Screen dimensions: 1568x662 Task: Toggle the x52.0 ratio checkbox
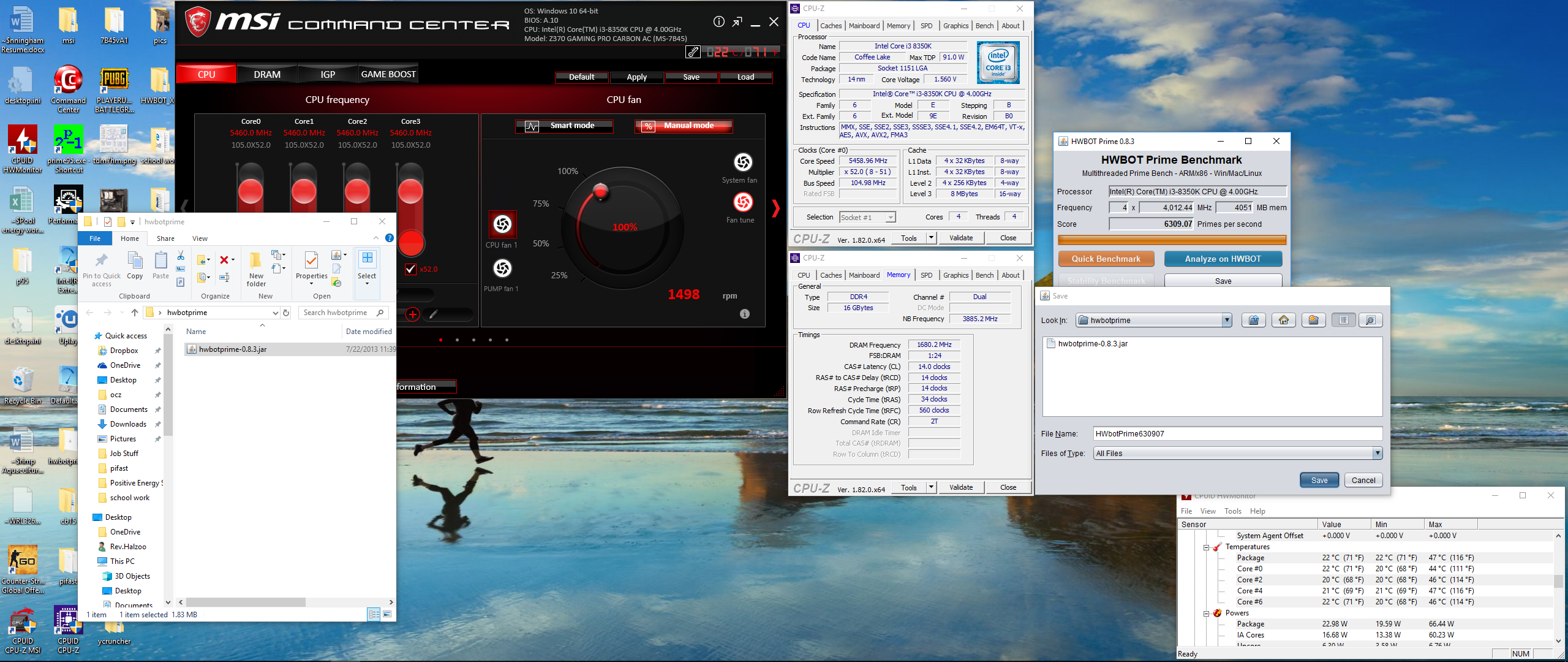coord(411,269)
